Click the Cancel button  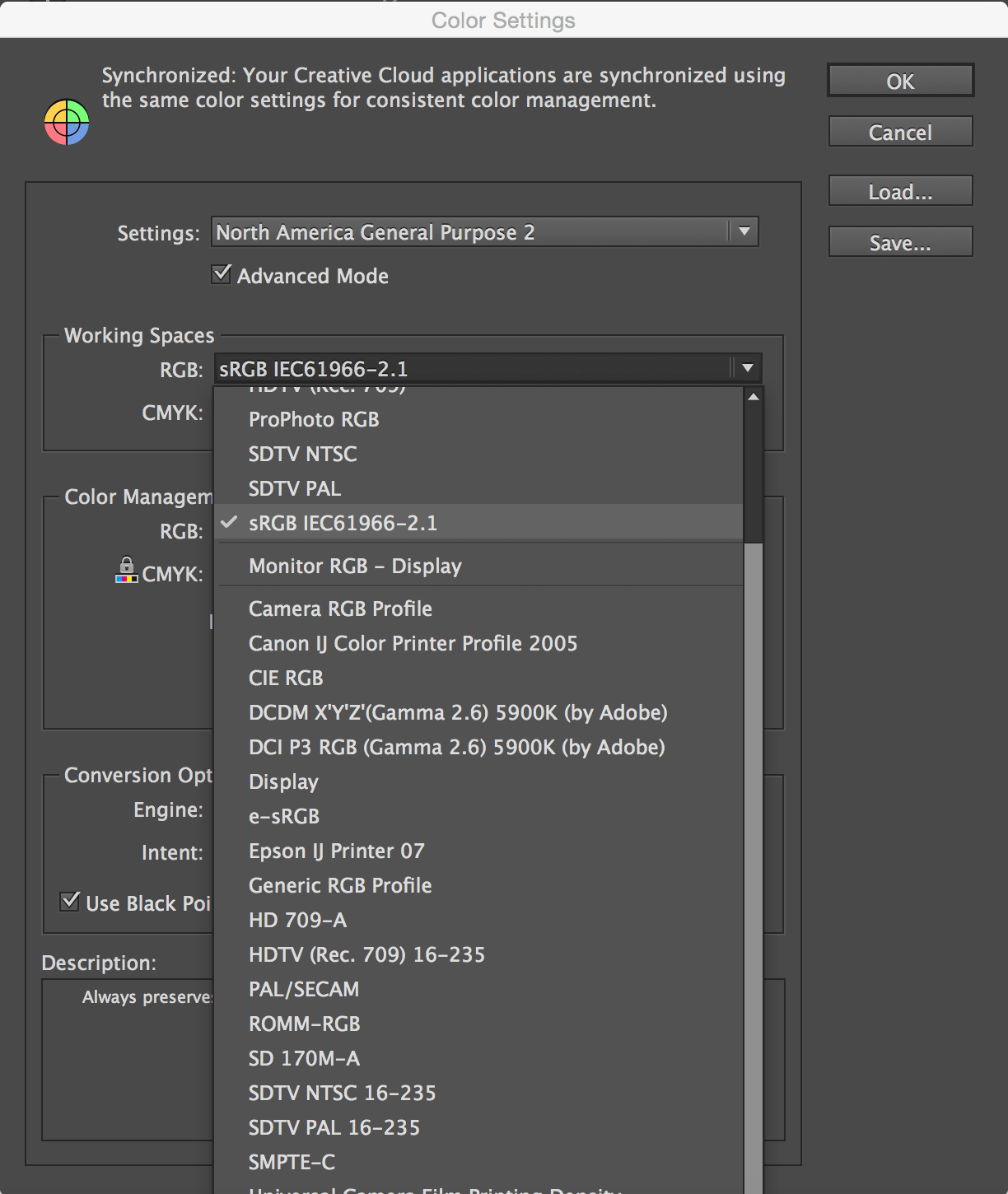tap(900, 132)
